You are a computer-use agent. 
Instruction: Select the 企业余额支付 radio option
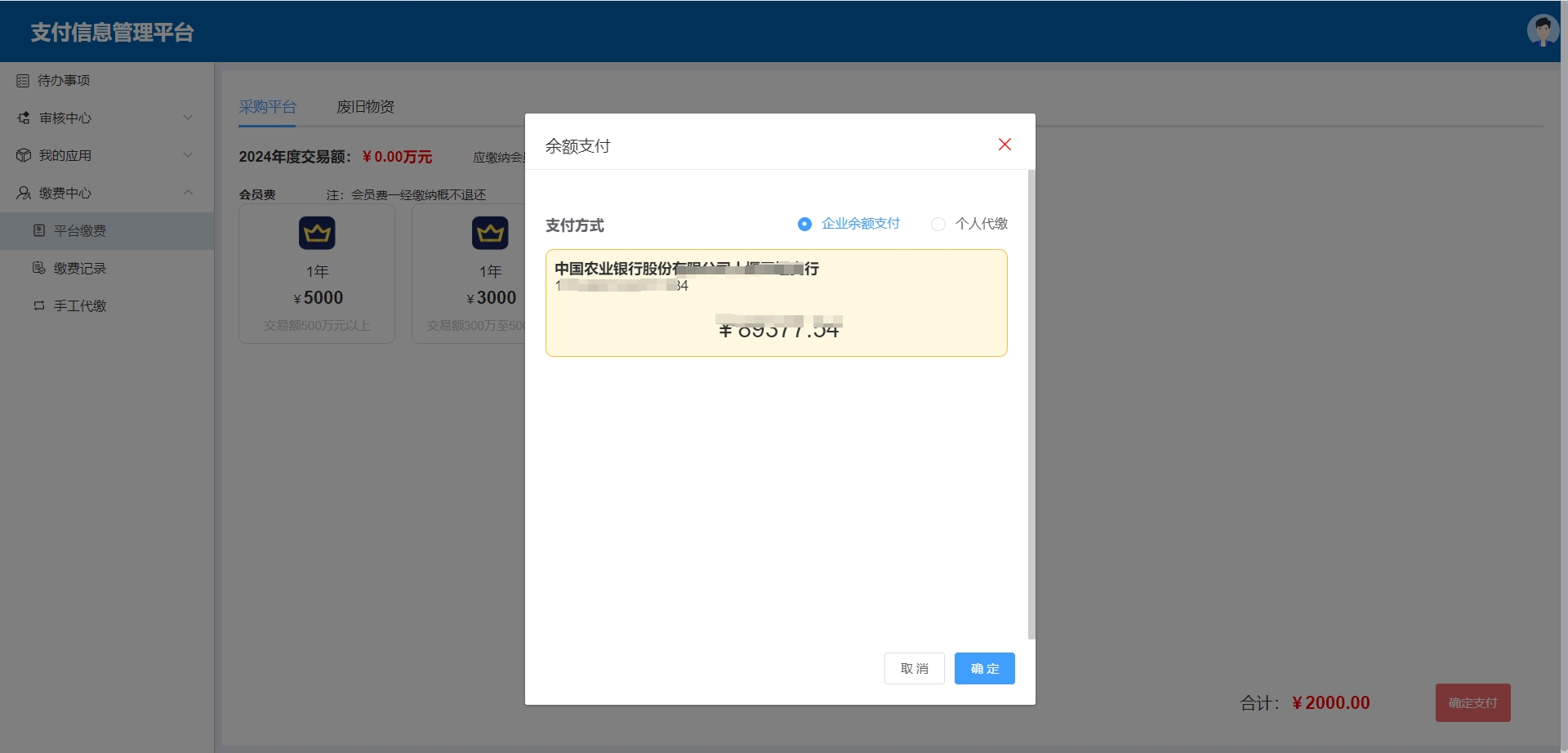coord(804,224)
